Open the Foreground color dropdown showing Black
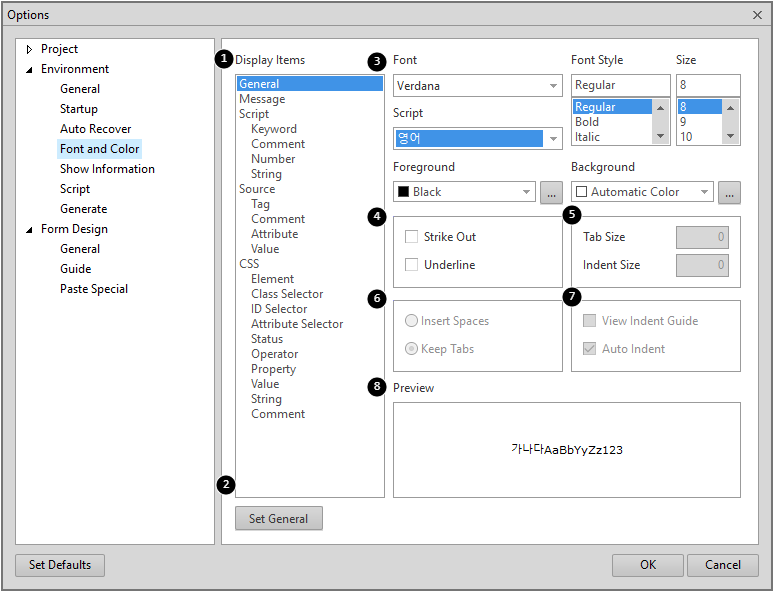 tap(465, 192)
